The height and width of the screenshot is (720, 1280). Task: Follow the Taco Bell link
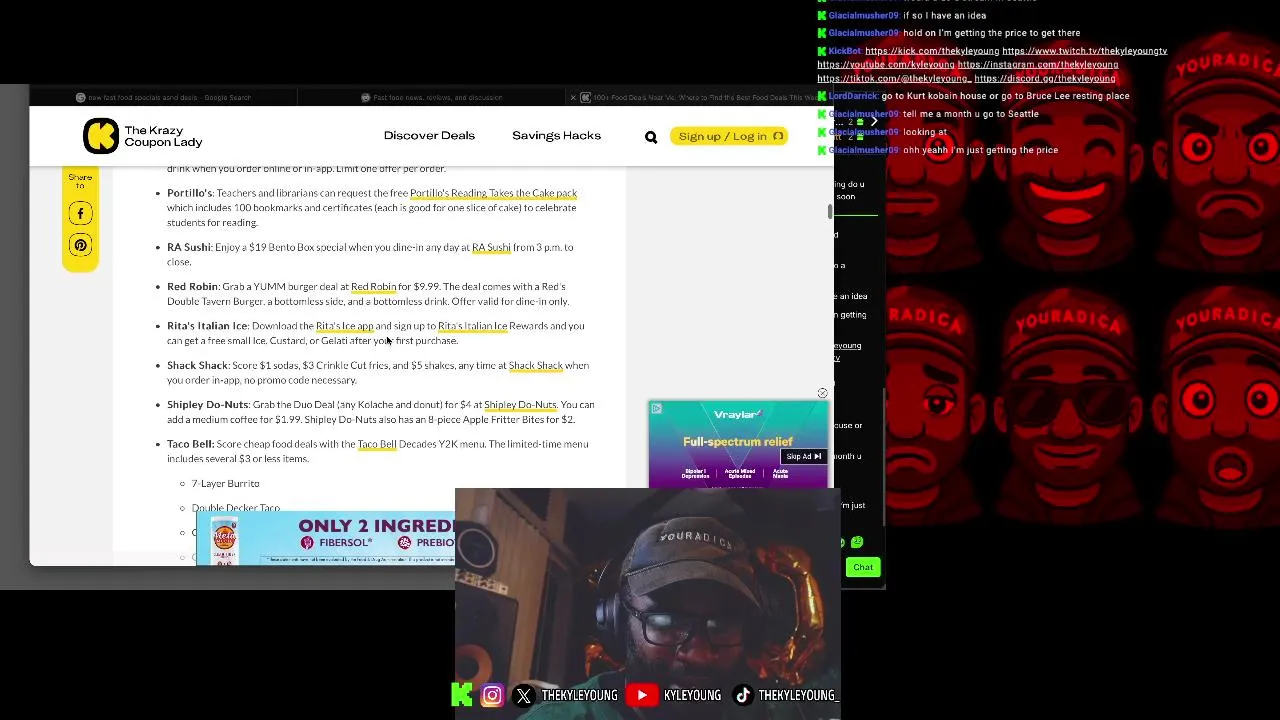377,444
